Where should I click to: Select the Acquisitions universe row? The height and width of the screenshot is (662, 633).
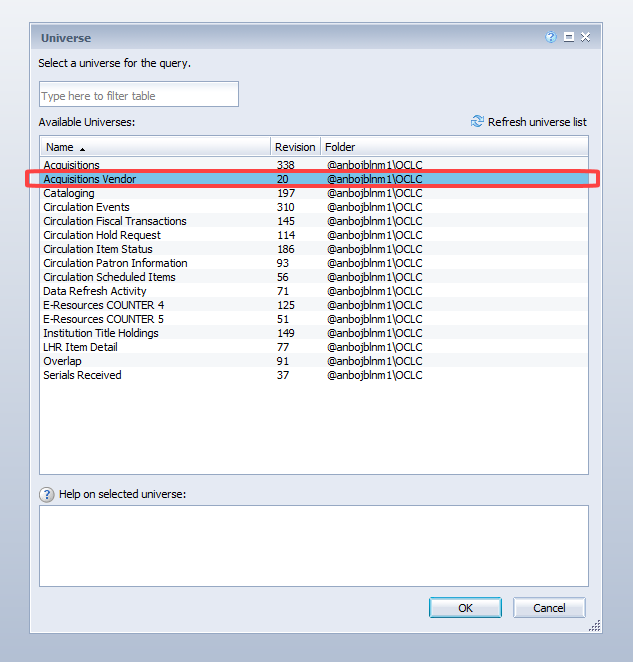(x=314, y=165)
